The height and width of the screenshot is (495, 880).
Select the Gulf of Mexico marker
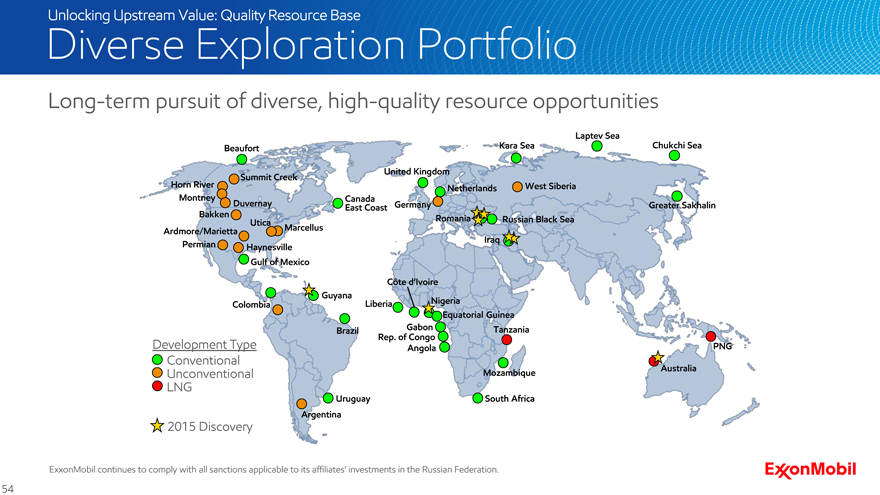tap(243, 261)
